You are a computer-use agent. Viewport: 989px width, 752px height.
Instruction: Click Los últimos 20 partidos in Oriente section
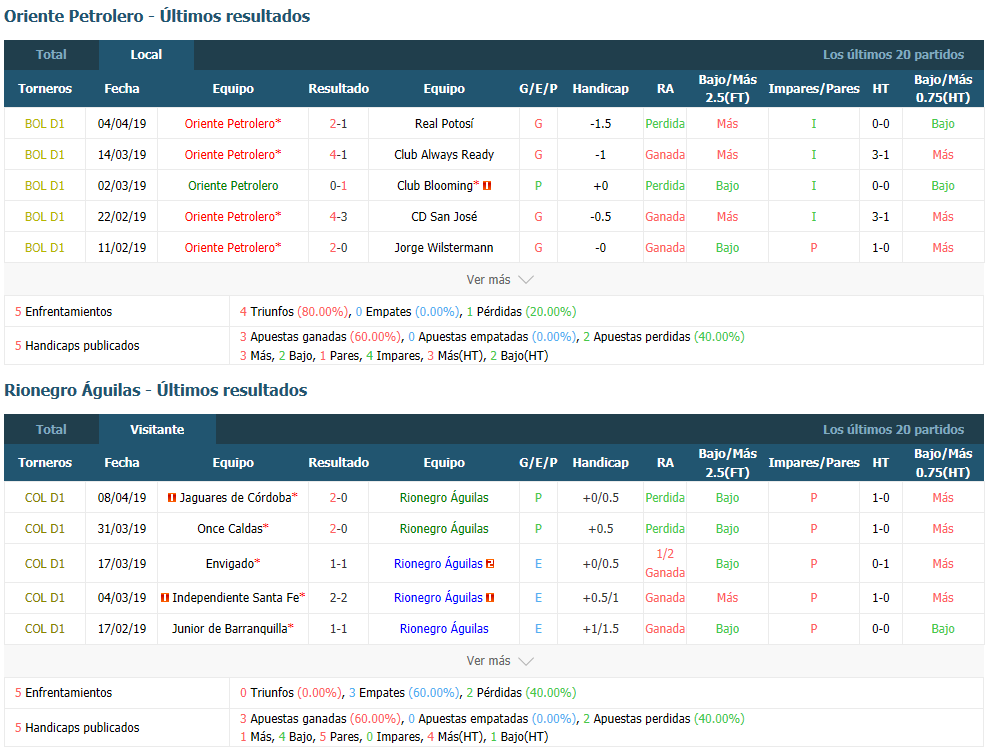pyautogui.click(x=893, y=55)
